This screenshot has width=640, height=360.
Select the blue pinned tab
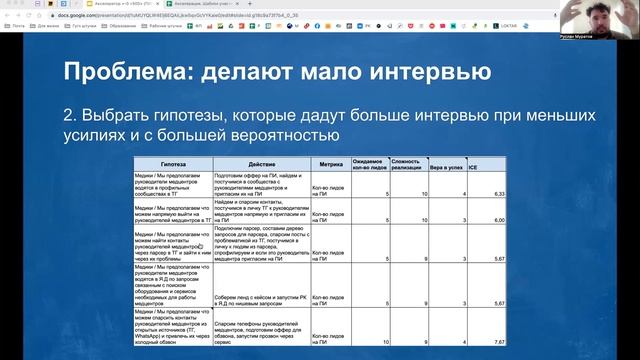pyautogui.click(x=64, y=4)
